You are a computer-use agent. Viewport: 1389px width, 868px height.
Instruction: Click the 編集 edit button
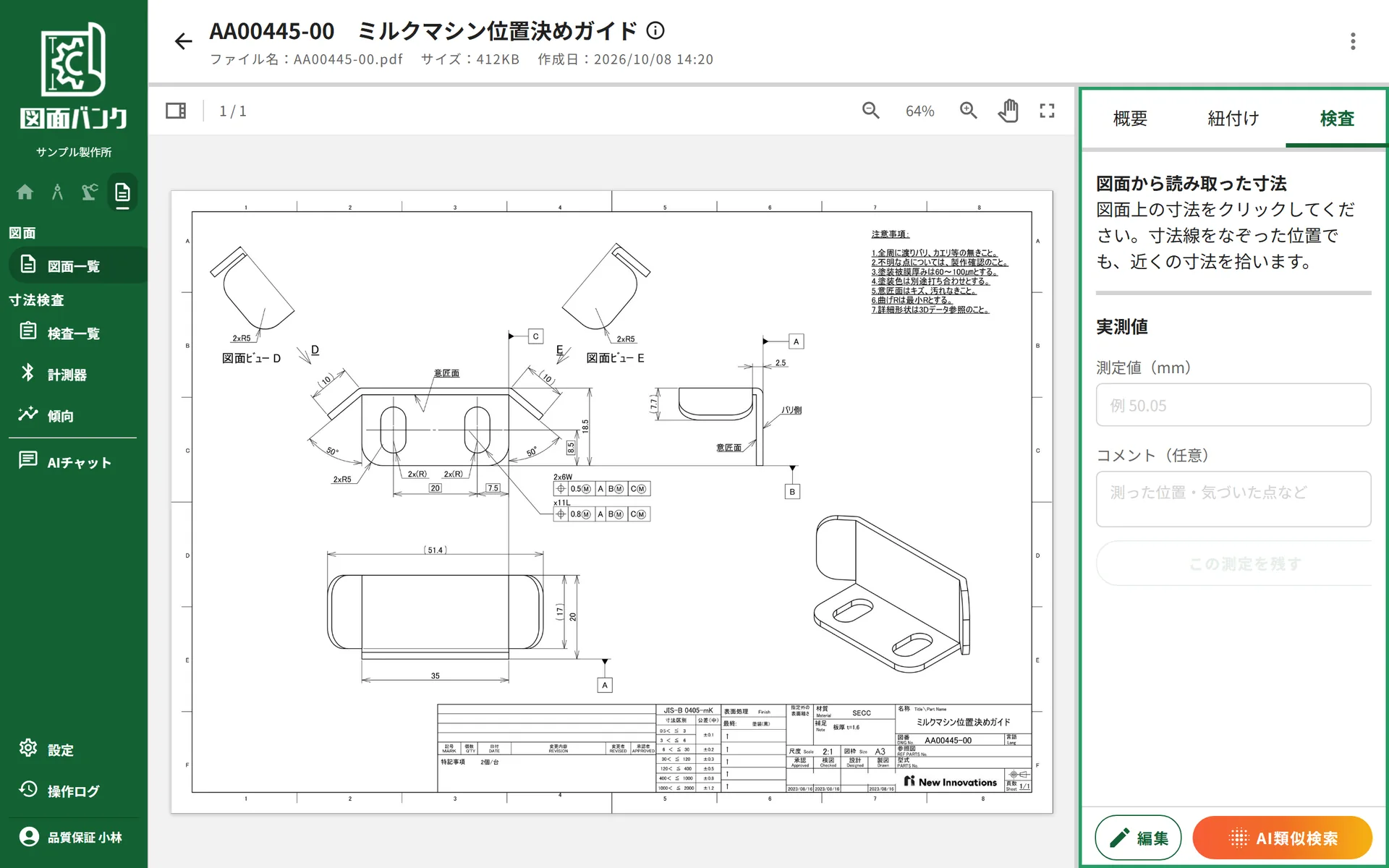click(x=1138, y=838)
